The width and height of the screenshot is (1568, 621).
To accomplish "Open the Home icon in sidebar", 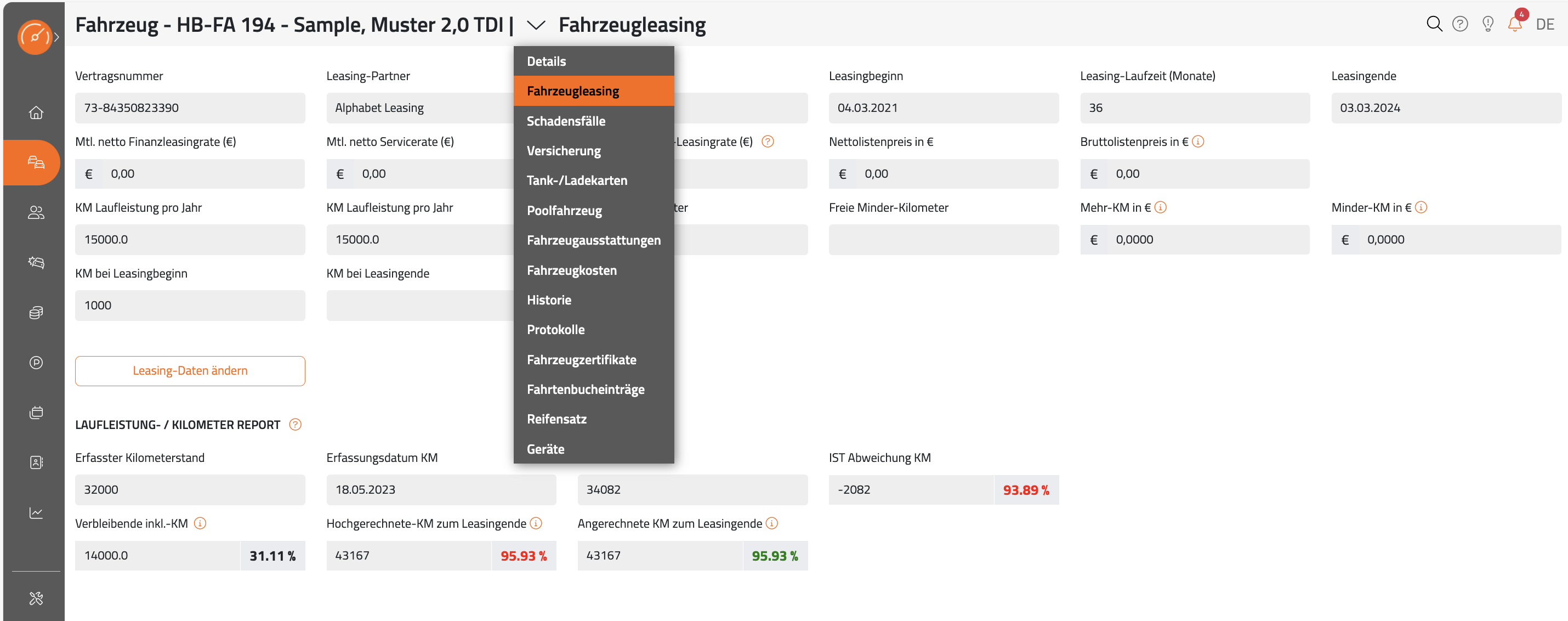I will tap(36, 112).
